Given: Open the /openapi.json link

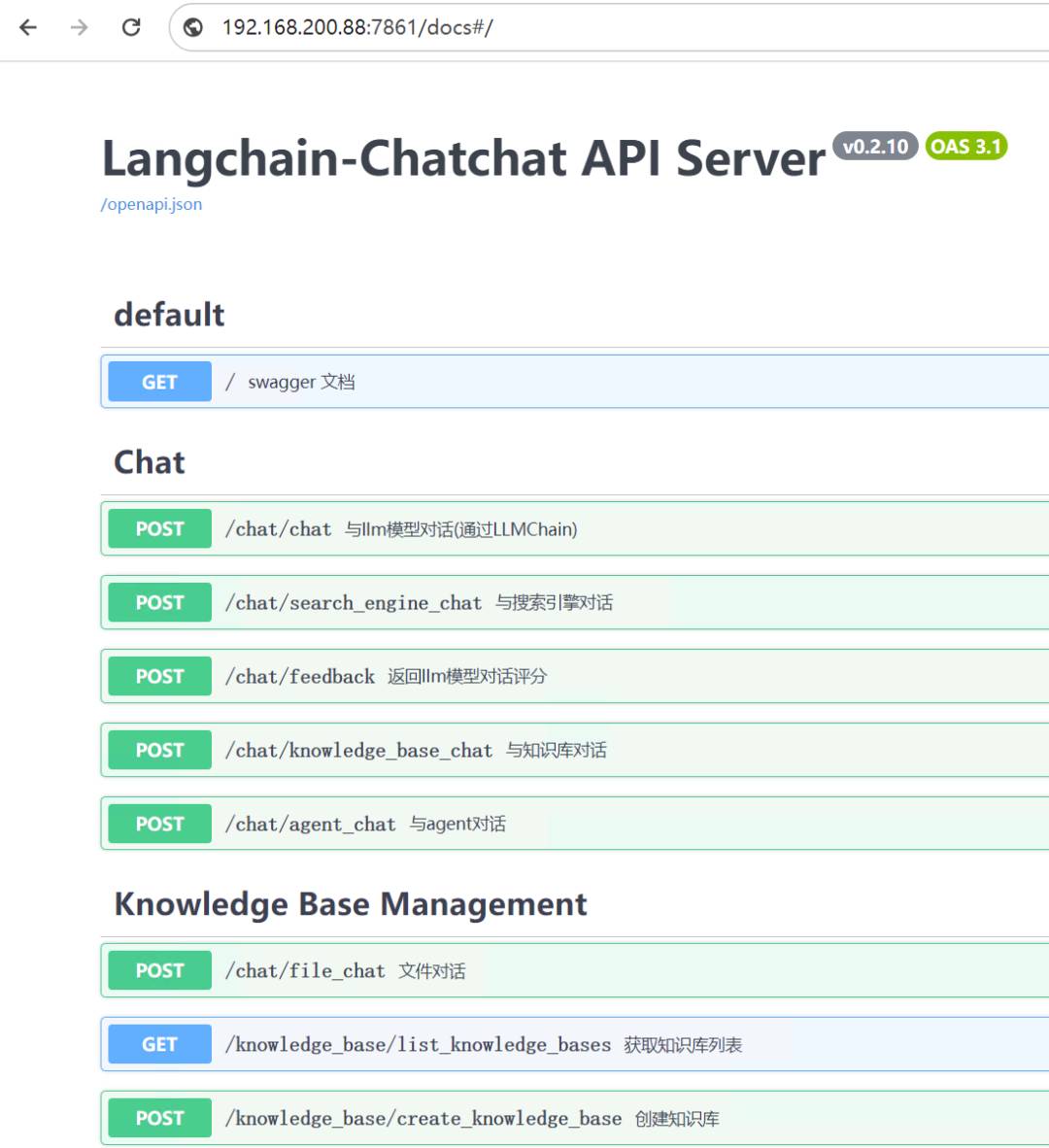Looking at the screenshot, I should (152, 204).
